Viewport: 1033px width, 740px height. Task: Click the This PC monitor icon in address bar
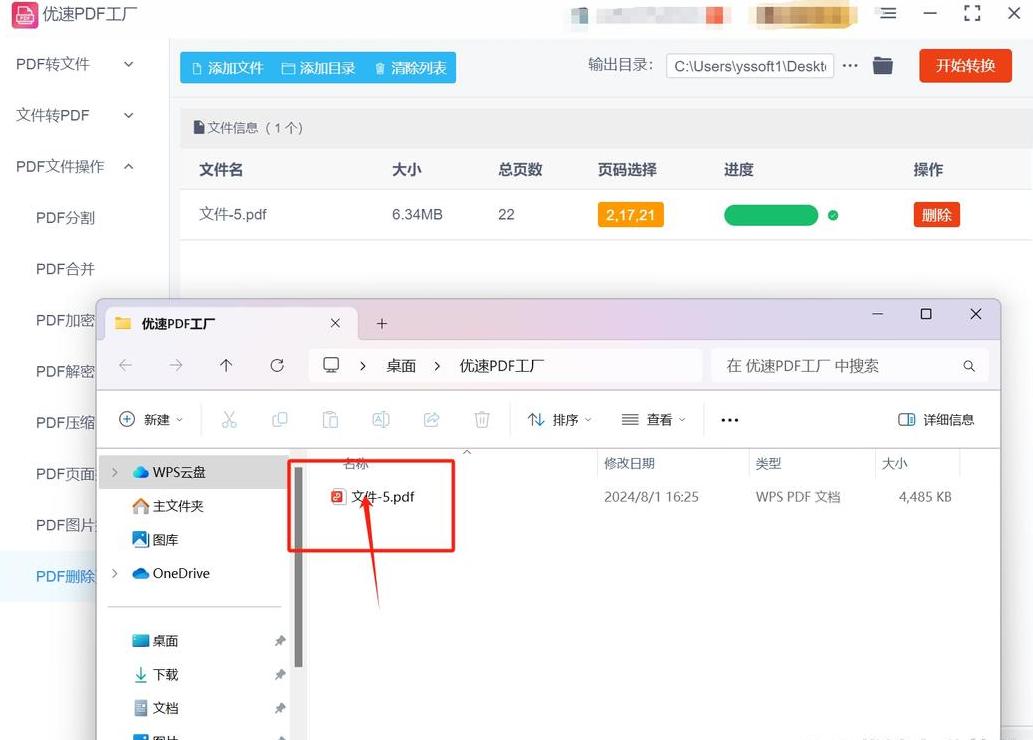pyautogui.click(x=331, y=365)
